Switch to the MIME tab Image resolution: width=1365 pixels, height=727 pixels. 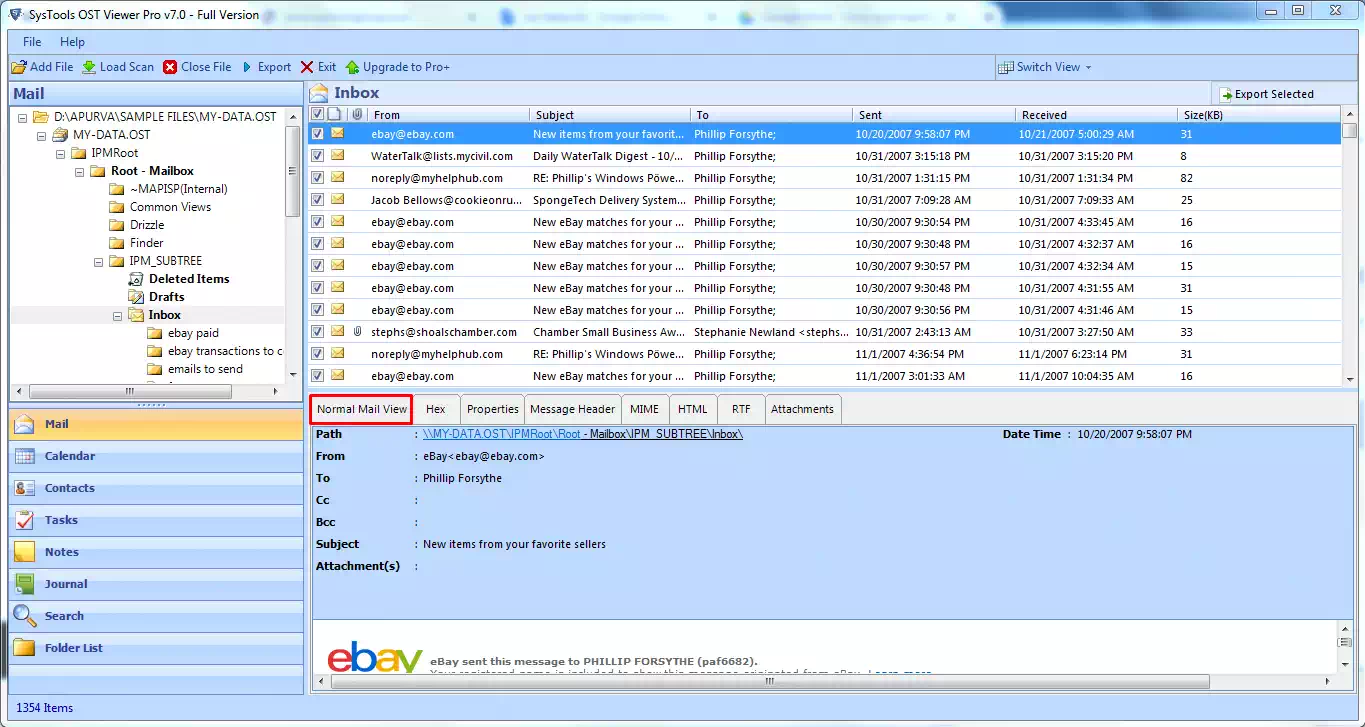pyautogui.click(x=644, y=409)
